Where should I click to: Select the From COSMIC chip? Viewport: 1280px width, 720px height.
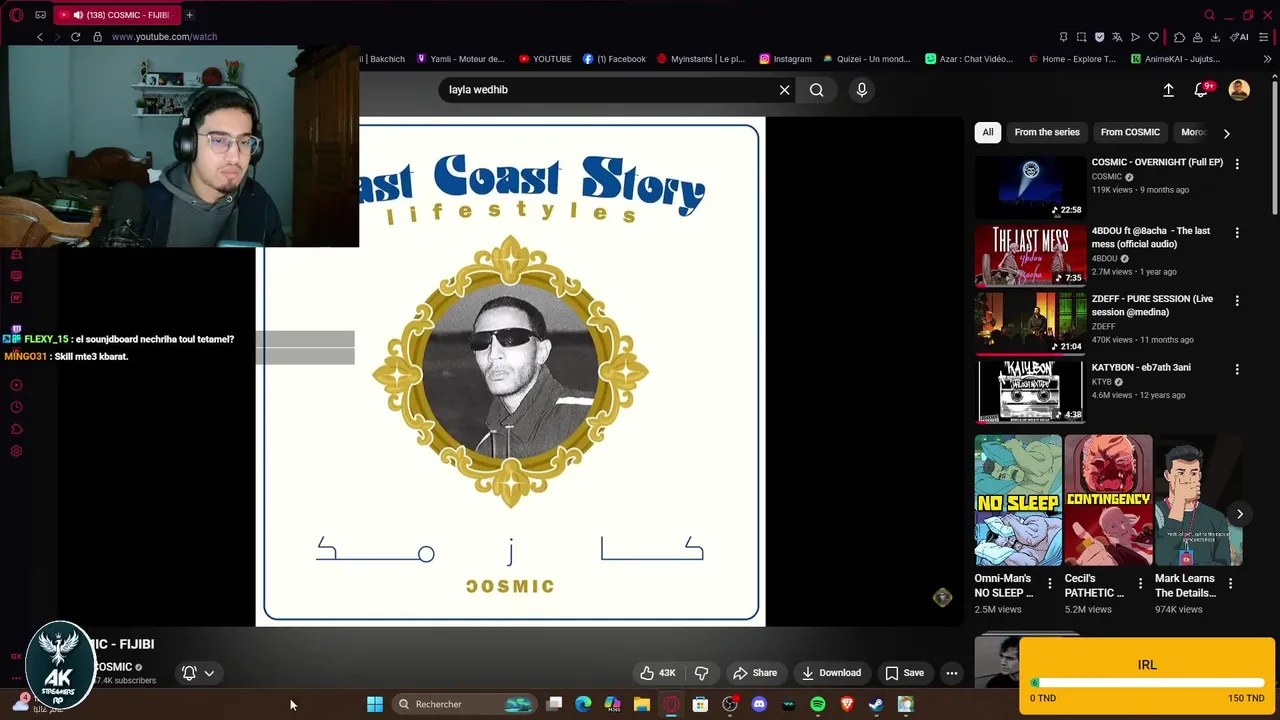point(1130,132)
